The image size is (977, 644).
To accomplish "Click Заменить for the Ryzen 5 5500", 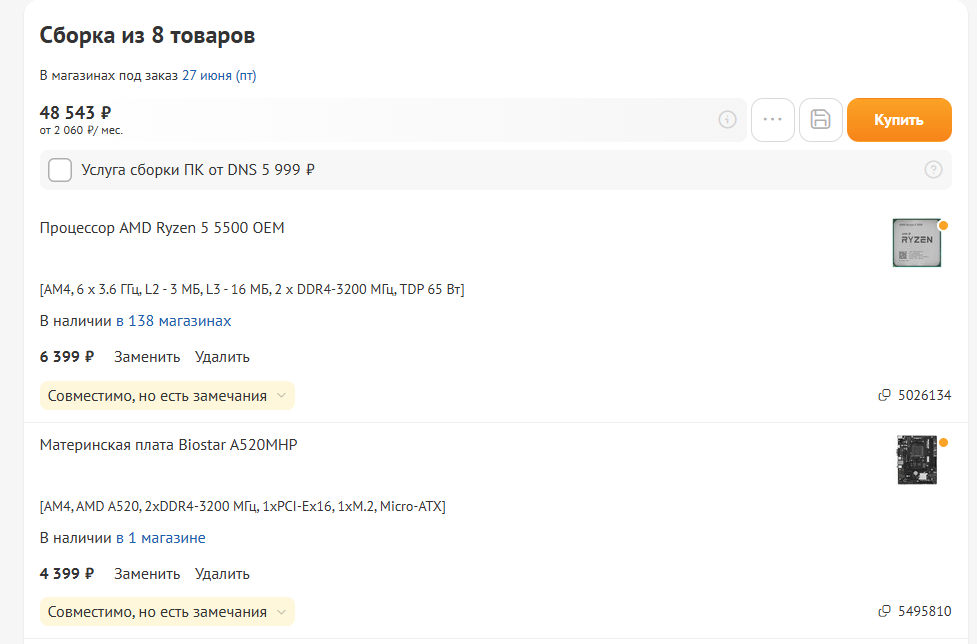I will 147,357.
